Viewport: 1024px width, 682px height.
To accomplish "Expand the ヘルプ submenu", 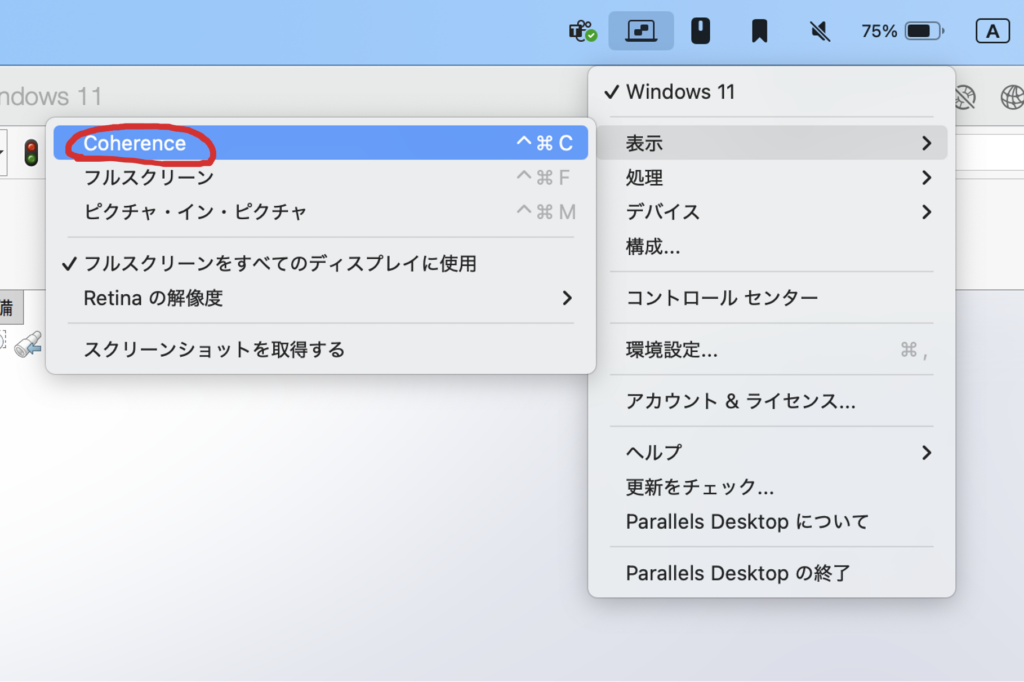I will pos(771,453).
